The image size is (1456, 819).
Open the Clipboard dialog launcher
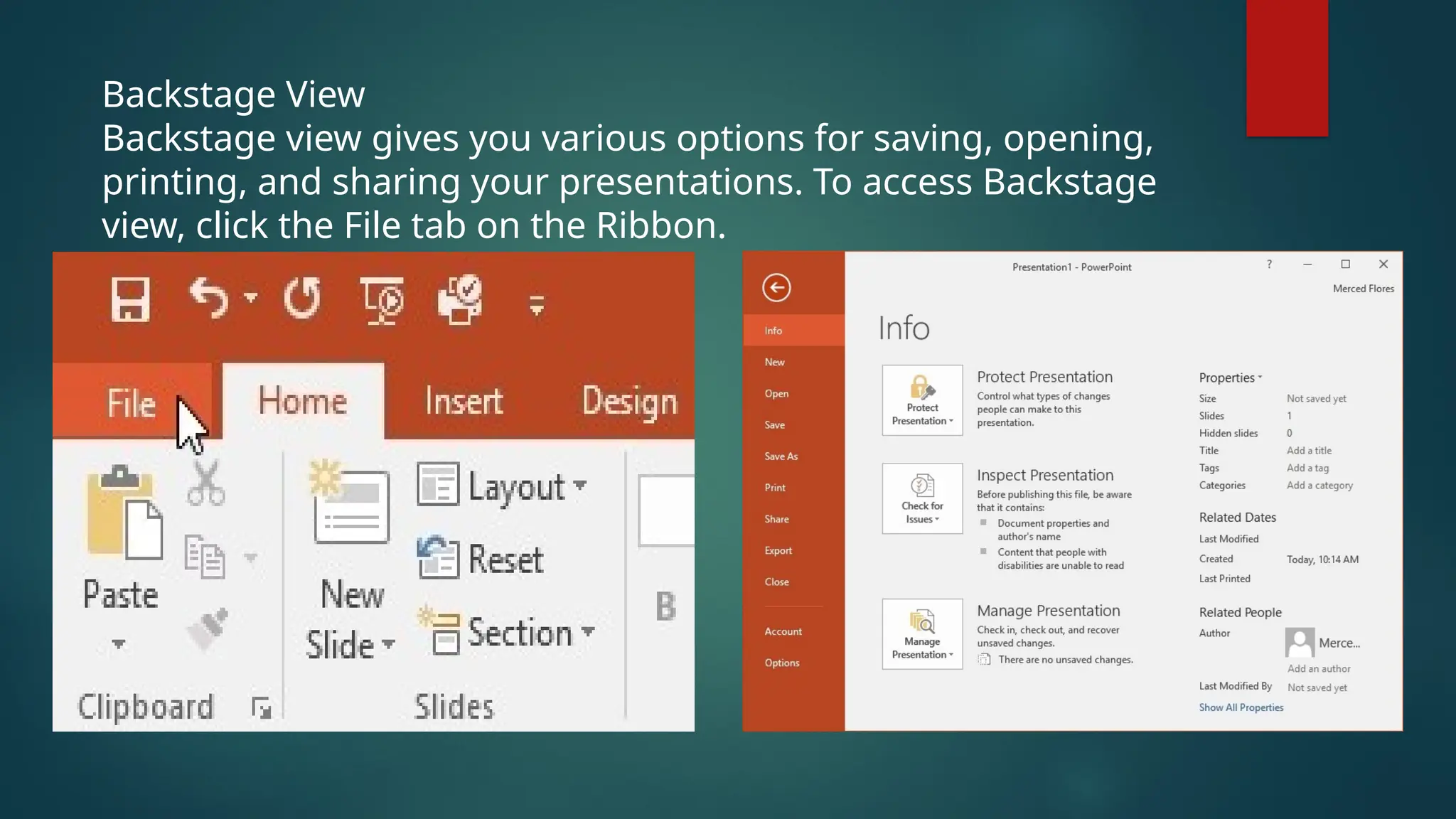pyautogui.click(x=262, y=707)
